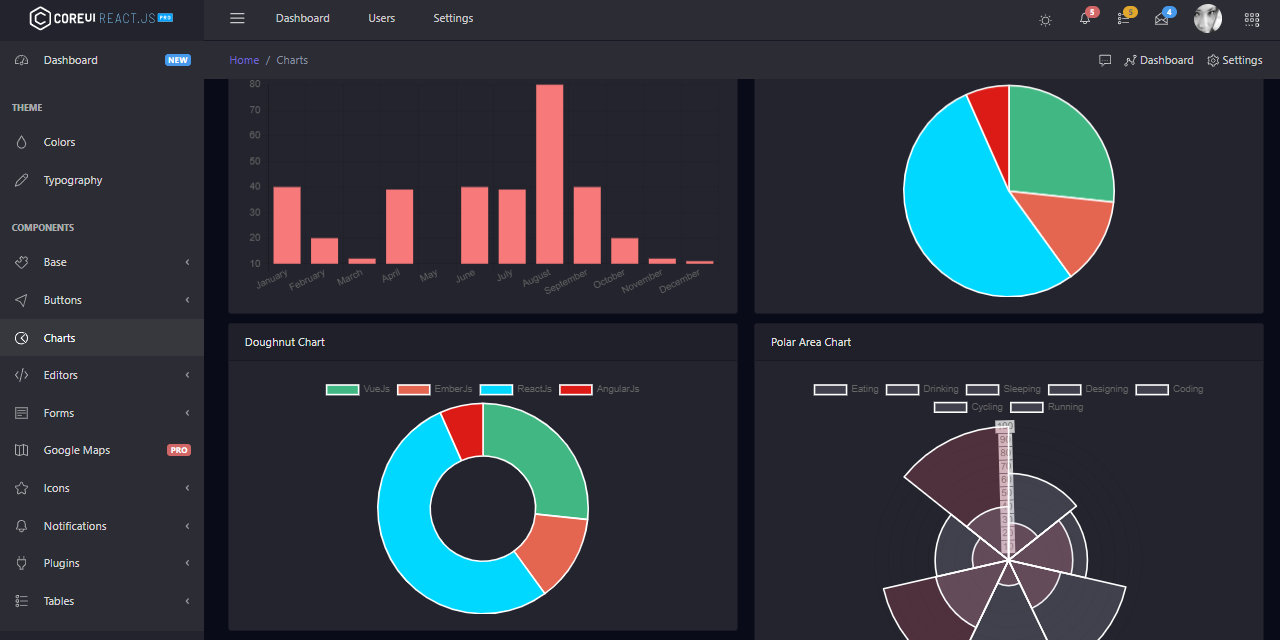Image resolution: width=1280 pixels, height=640 pixels.
Task: Expand the Forms sidebar section
Action: tap(102, 413)
